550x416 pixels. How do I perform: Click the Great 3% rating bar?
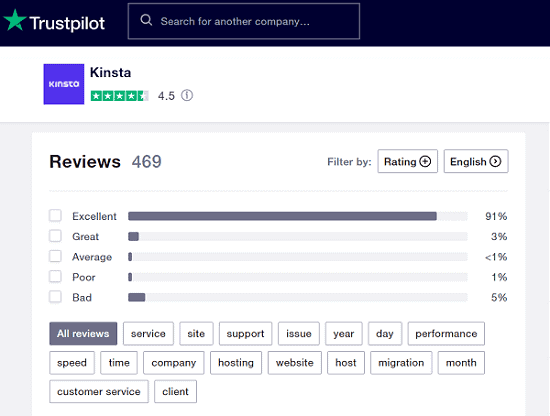click(x=298, y=236)
